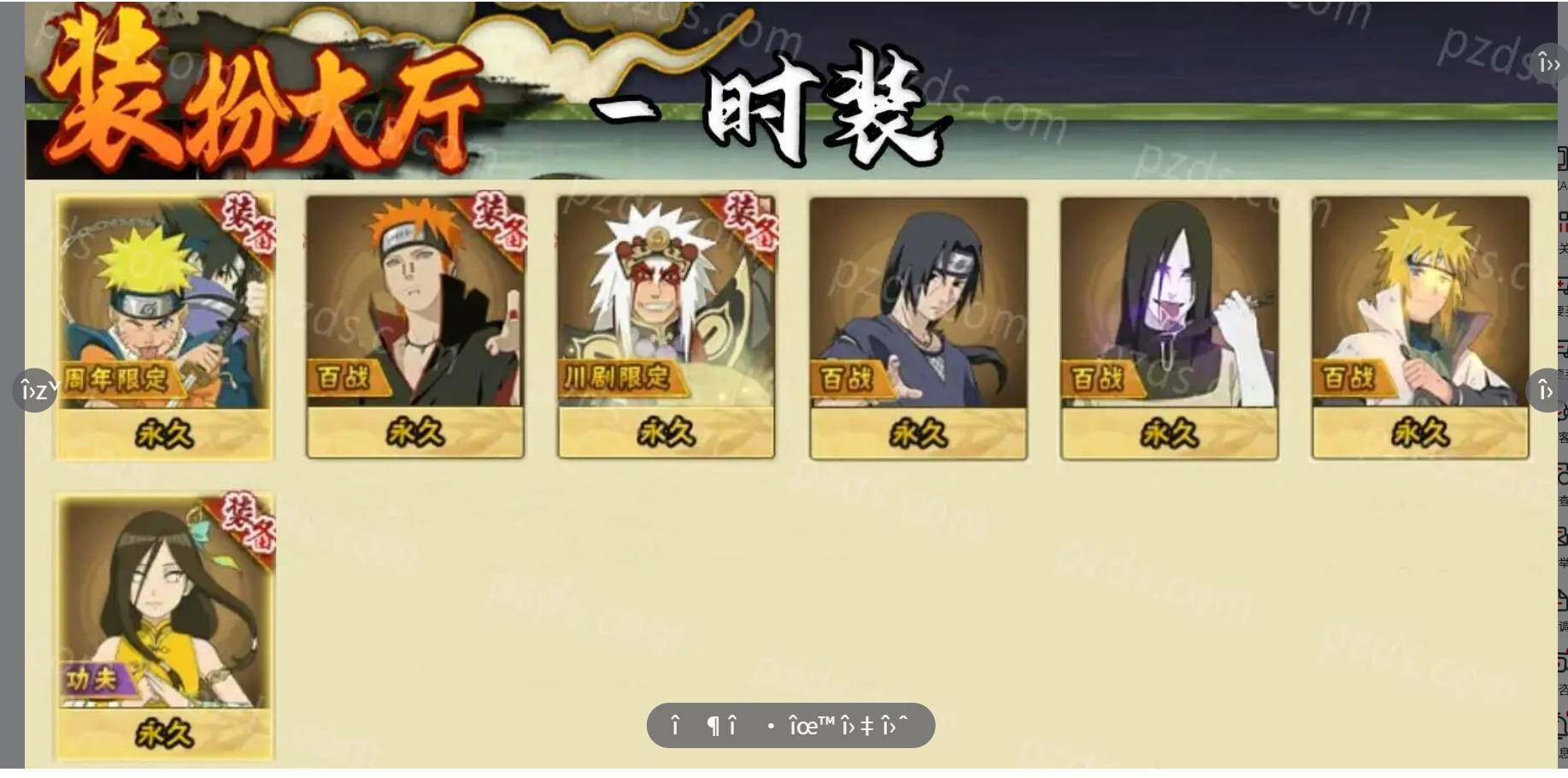Click the round gray button at the top-right corner
This screenshot has height=778, width=1568.
coord(1548,63)
